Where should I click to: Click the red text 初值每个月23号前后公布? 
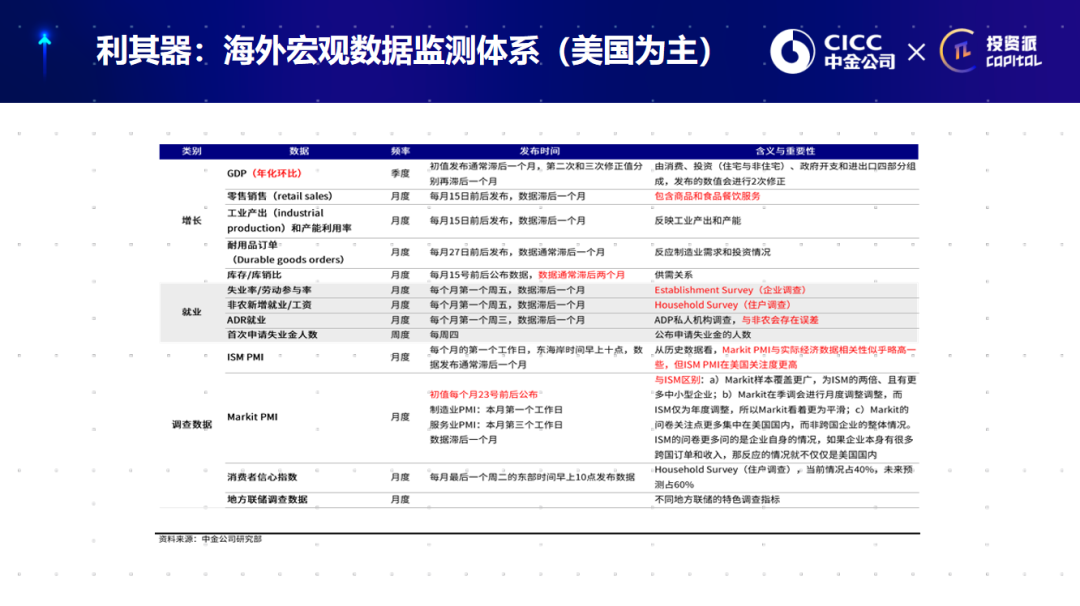click(x=484, y=395)
